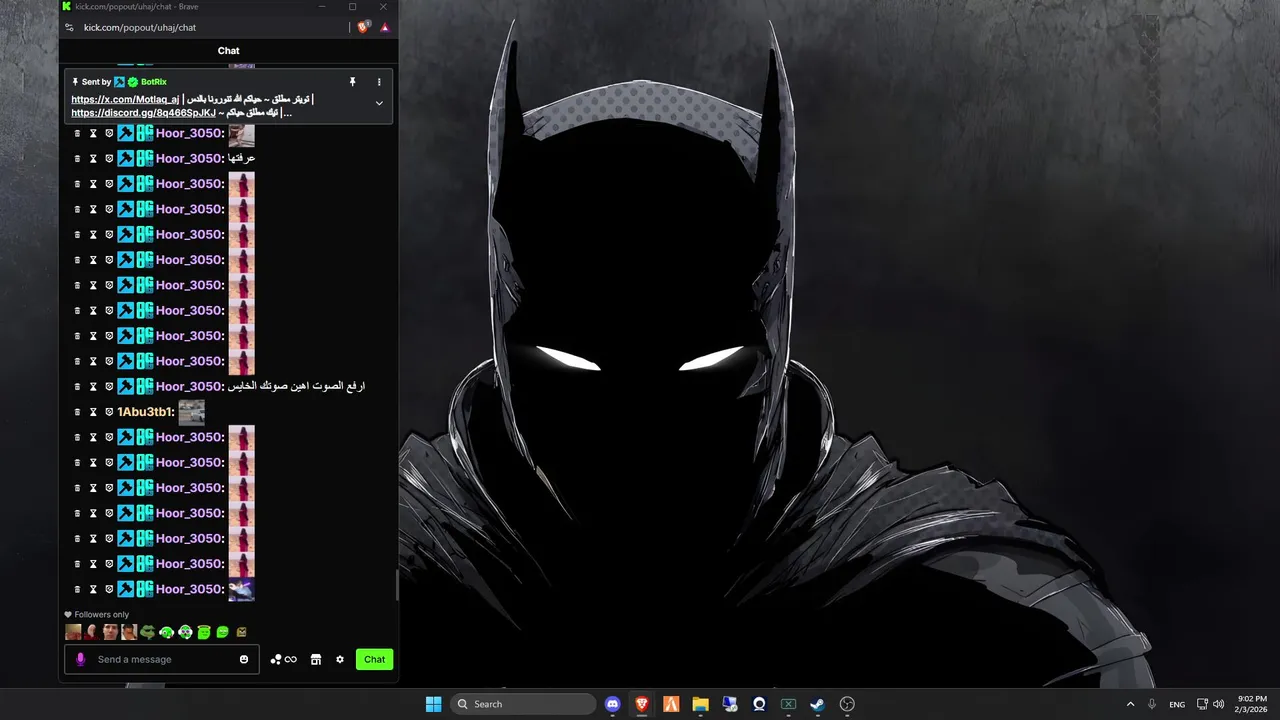The width and height of the screenshot is (1280, 720).
Task: Ban 1Abu3tb1 using the shield icon
Action: (x=109, y=412)
